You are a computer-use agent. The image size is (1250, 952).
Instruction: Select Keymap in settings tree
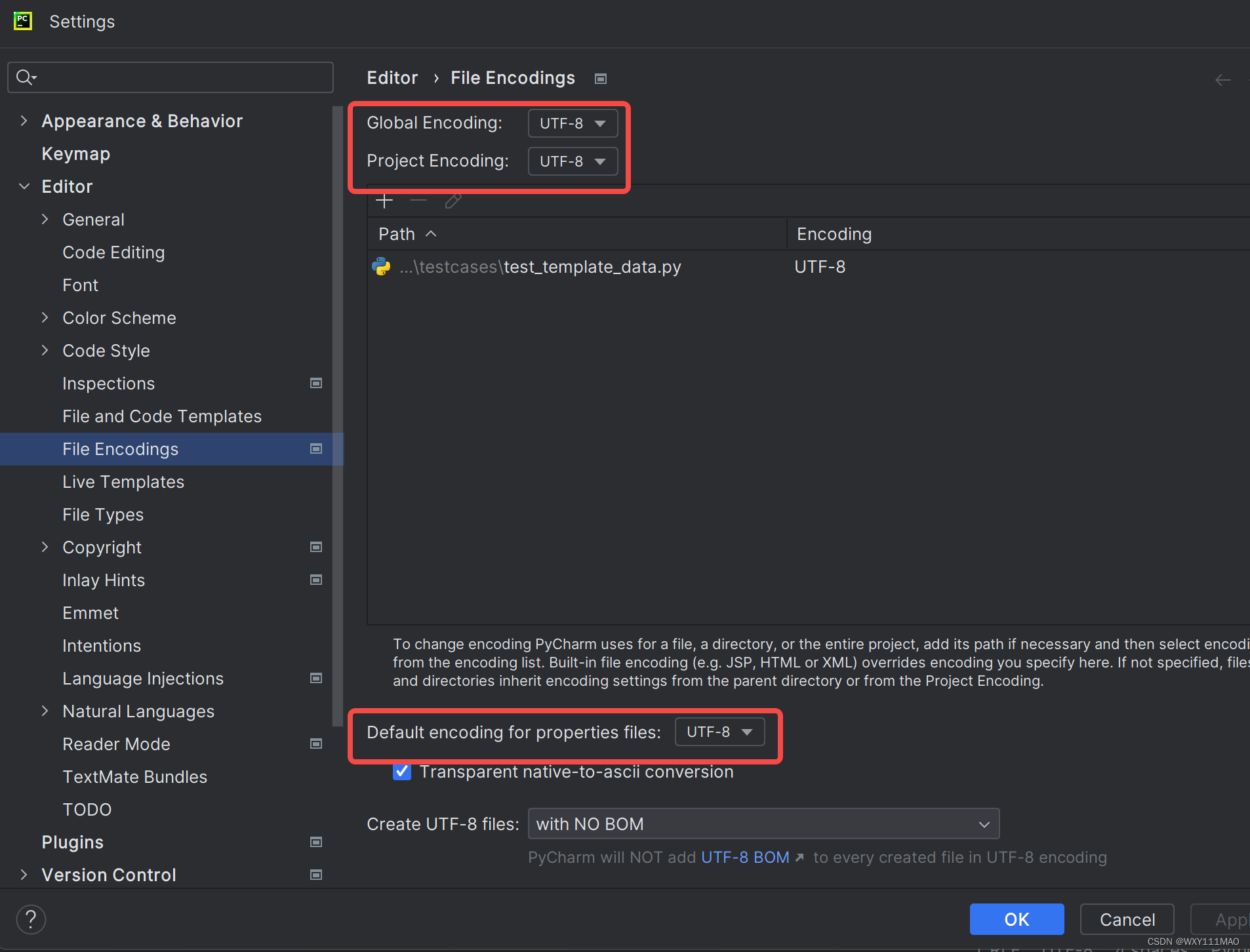(x=76, y=153)
